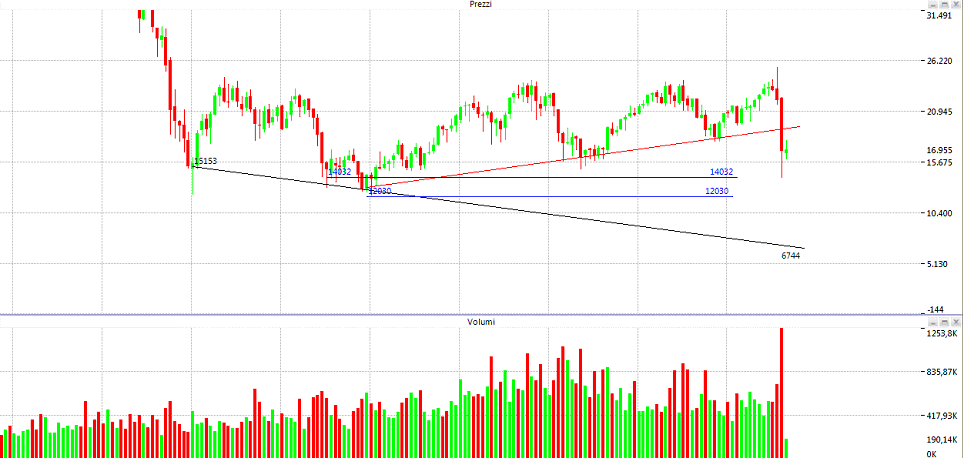Click the 835,87K volume axis value
The height and width of the screenshot is (458, 963).
pos(943,372)
